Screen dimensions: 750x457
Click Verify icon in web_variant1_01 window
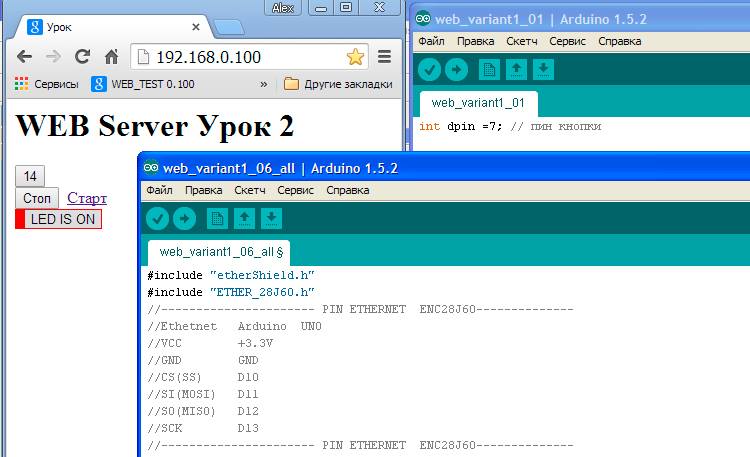coord(430,70)
